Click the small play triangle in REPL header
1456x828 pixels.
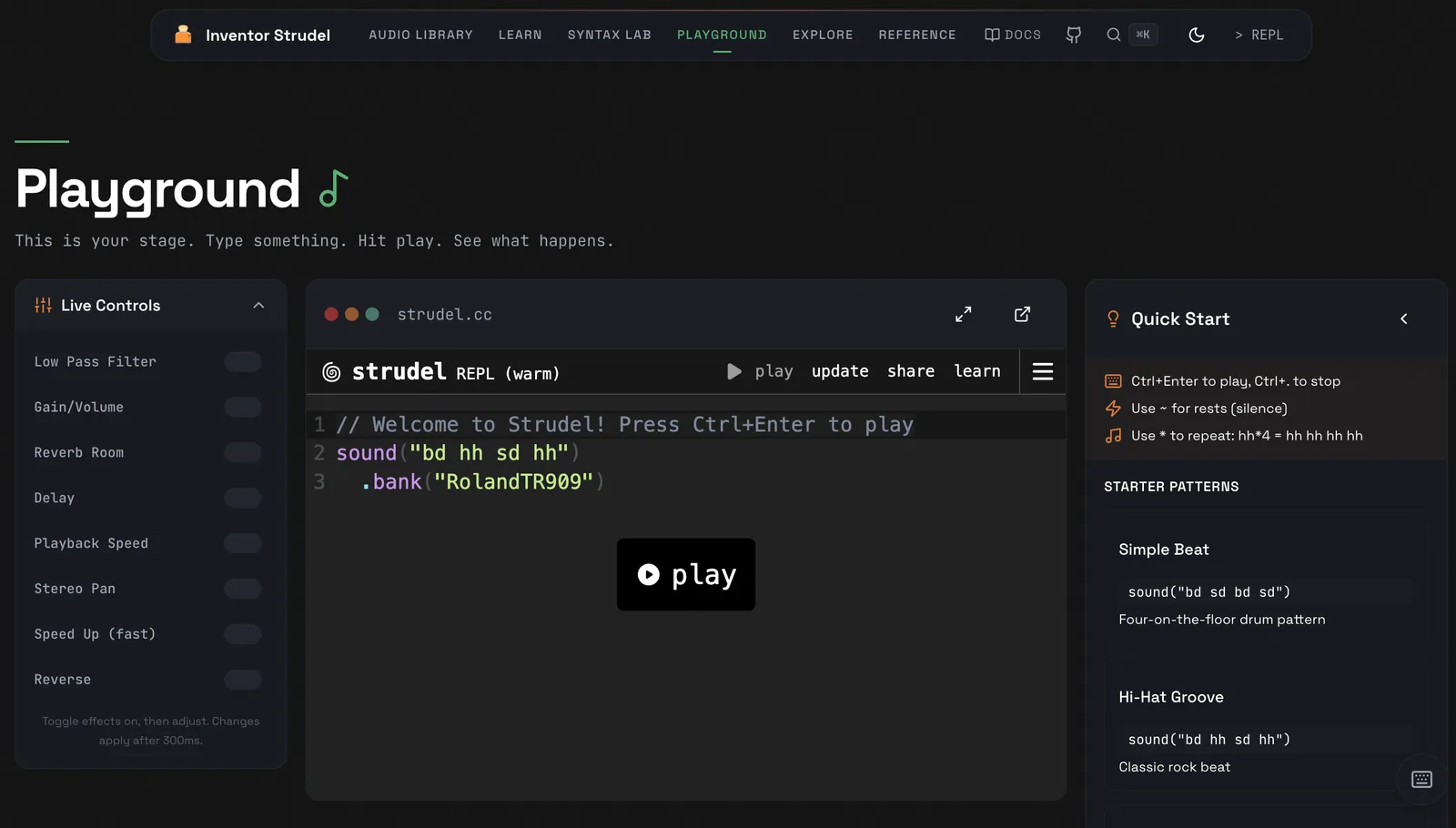click(733, 371)
